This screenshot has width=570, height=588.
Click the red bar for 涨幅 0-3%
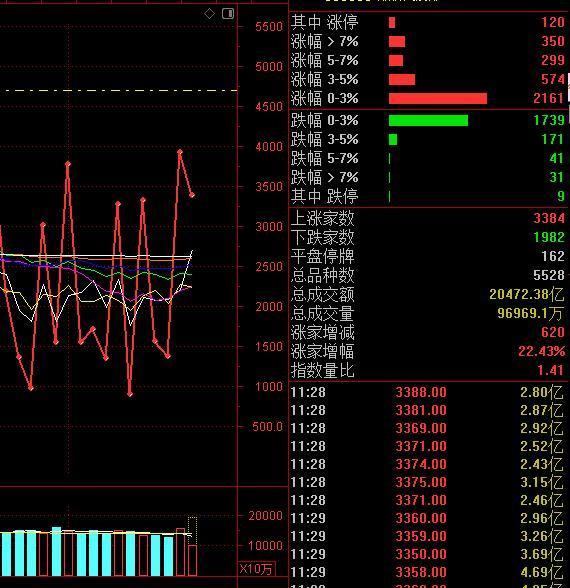tap(438, 99)
